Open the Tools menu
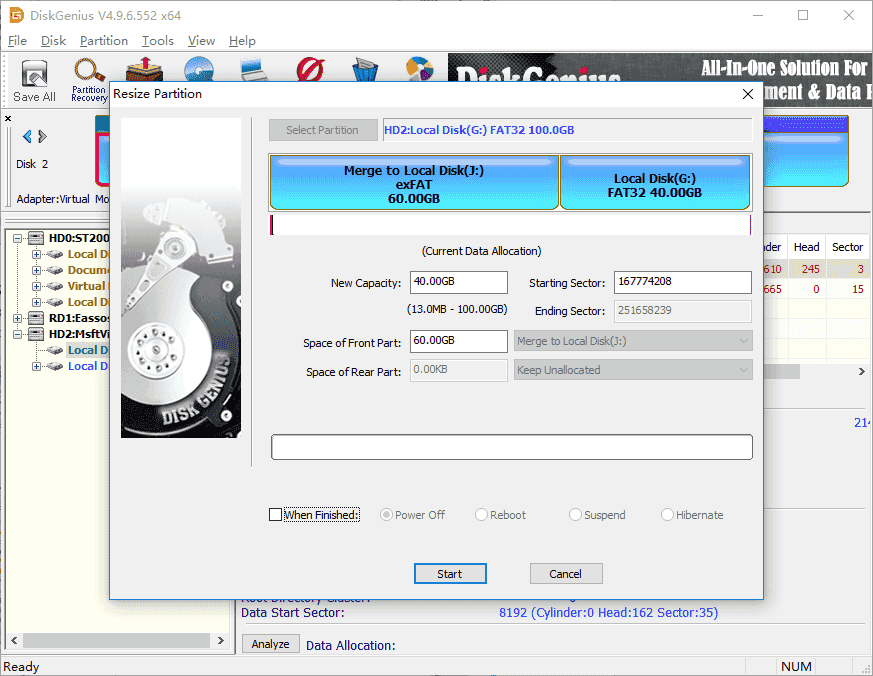The height and width of the screenshot is (676, 873). [157, 41]
